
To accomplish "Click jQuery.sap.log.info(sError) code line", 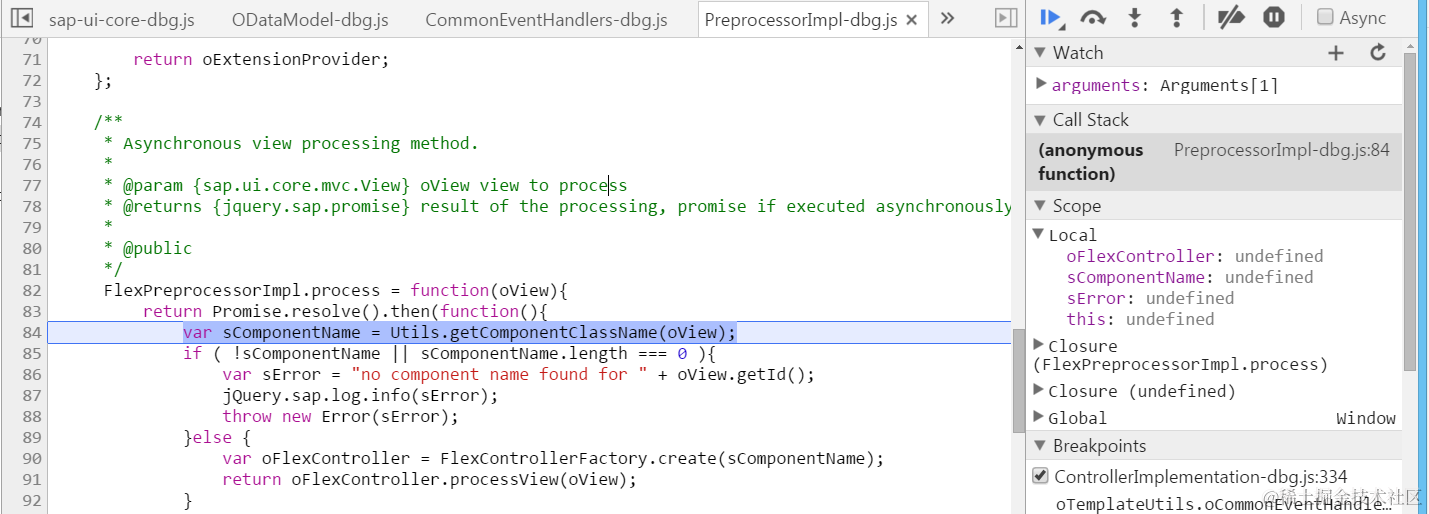I will tap(360, 395).
